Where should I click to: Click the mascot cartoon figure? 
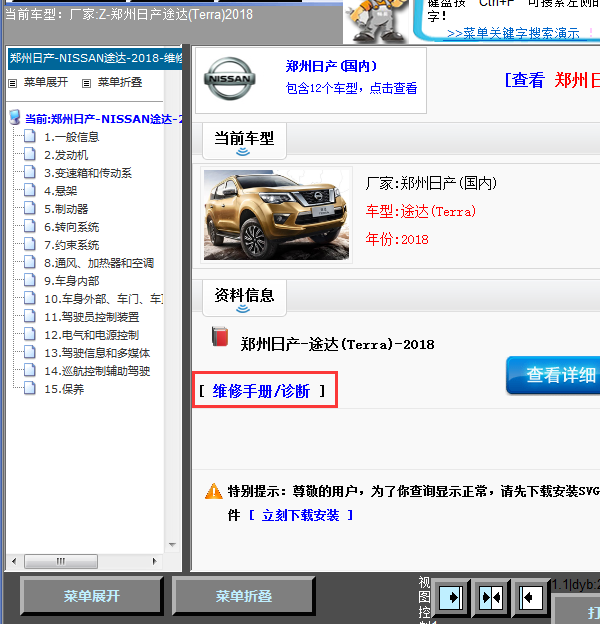pos(375,21)
